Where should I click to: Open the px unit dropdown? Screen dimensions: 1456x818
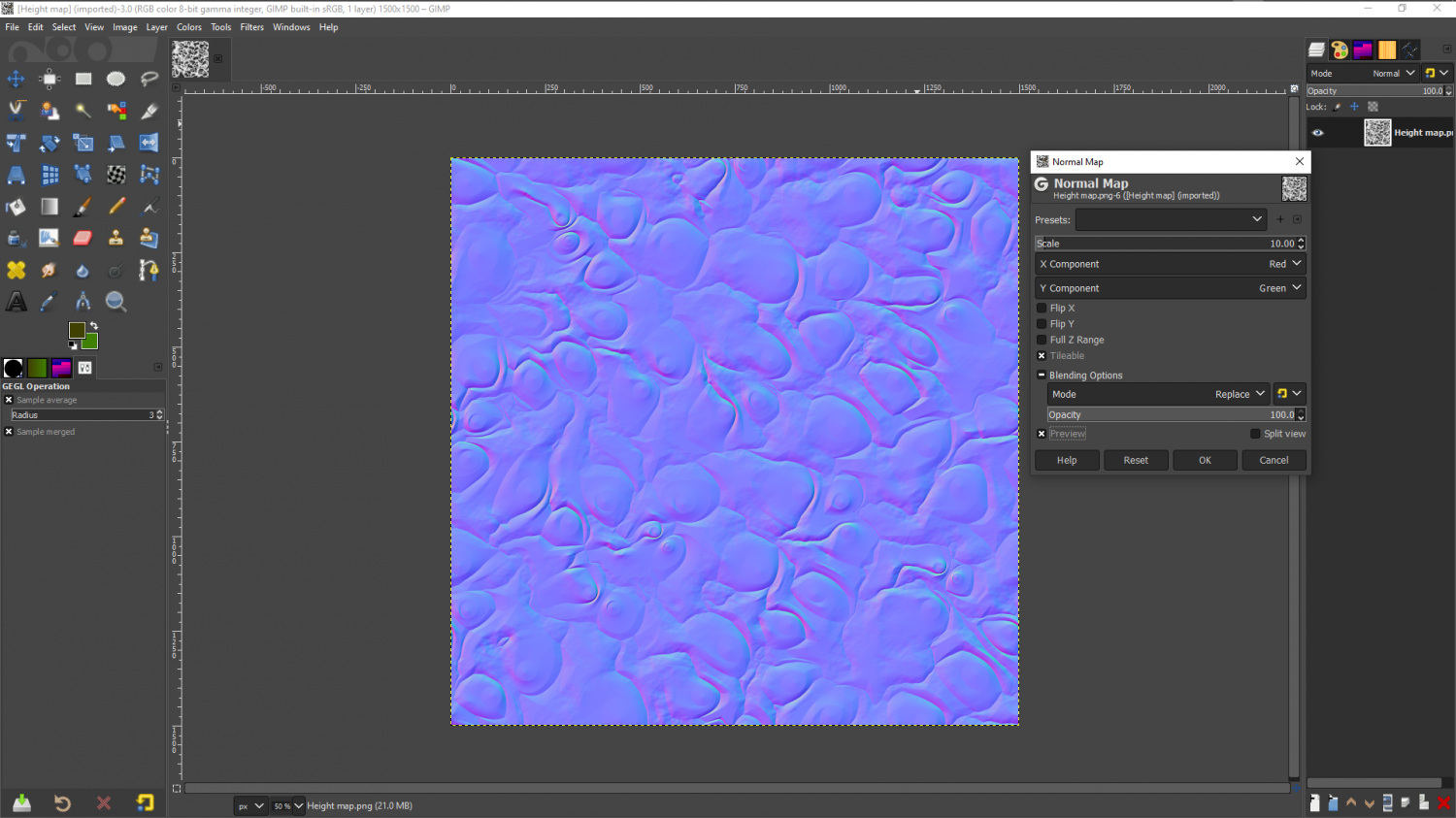click(x=249, y=805)
